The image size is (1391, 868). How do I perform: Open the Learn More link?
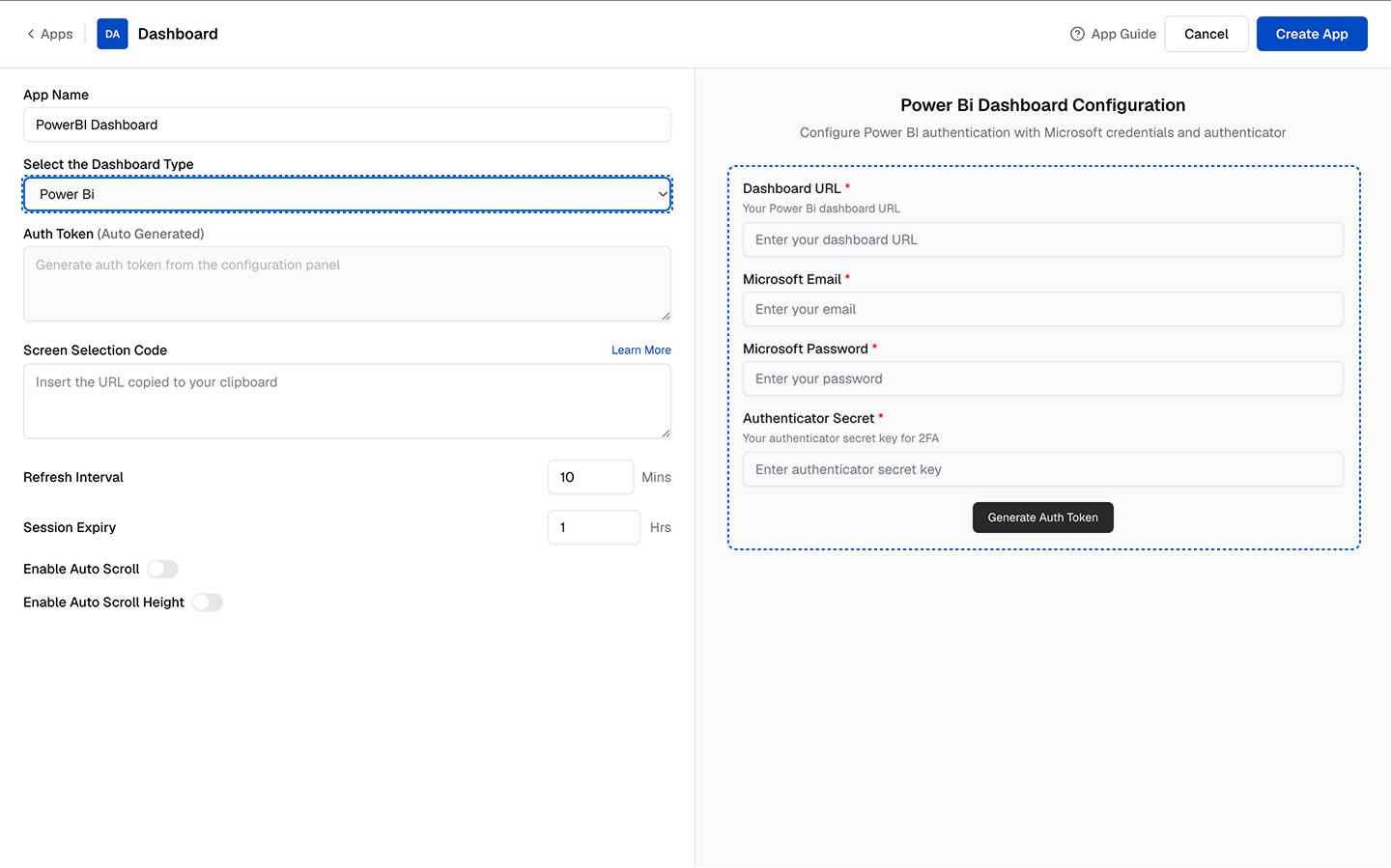(641, 350)
